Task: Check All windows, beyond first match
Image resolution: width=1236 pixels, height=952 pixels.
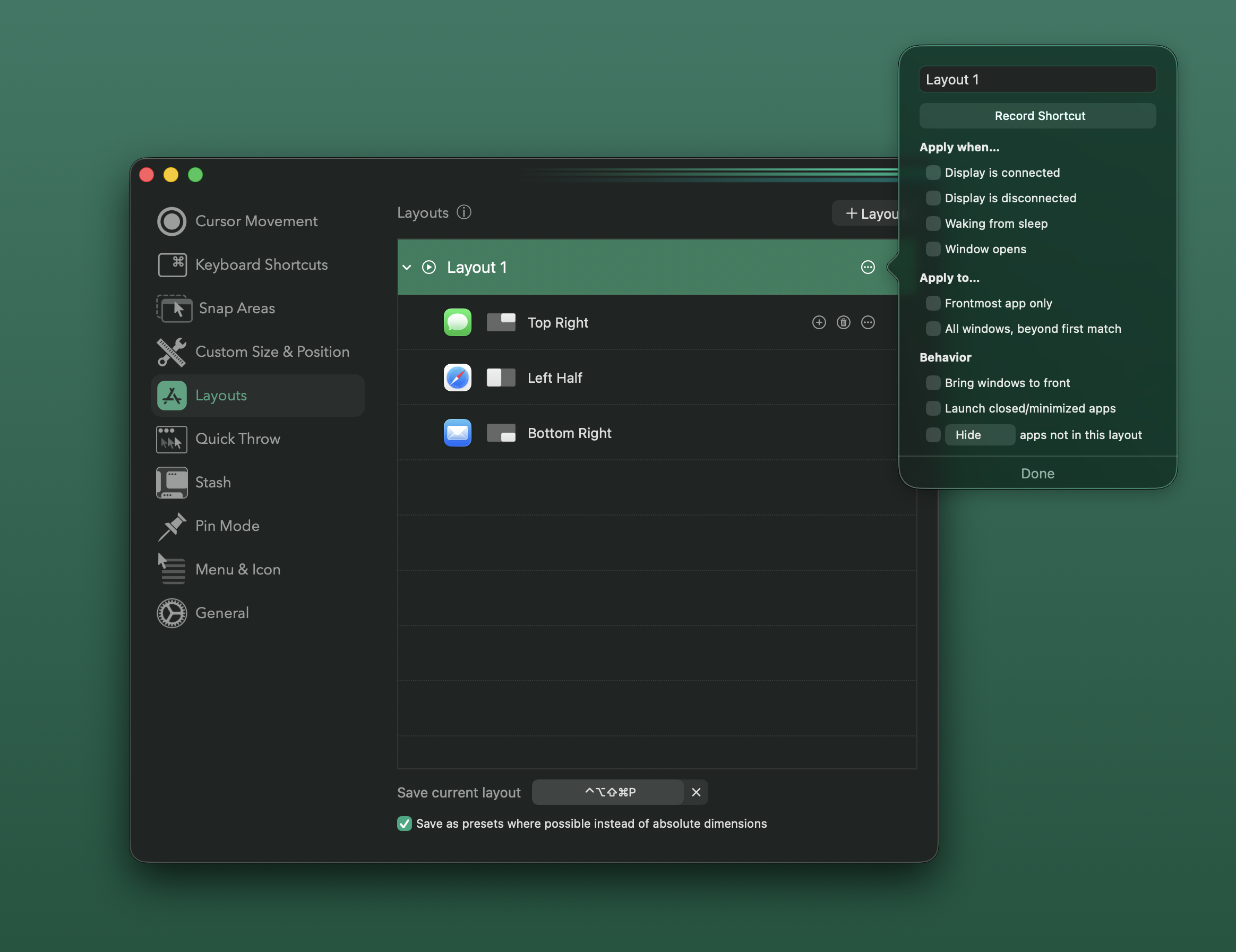Action: tap(933, 329)
